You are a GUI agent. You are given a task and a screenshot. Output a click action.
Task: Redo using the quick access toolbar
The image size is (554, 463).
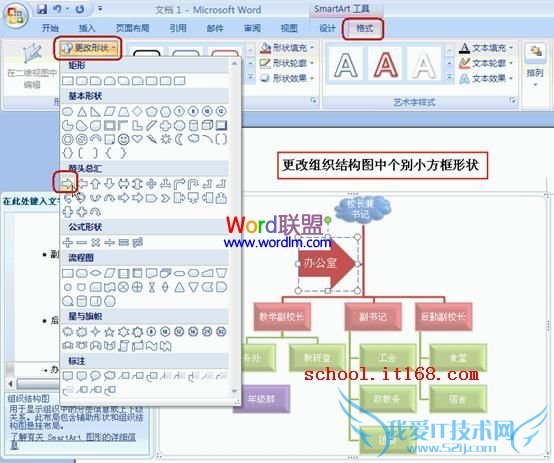click(80, 9)
